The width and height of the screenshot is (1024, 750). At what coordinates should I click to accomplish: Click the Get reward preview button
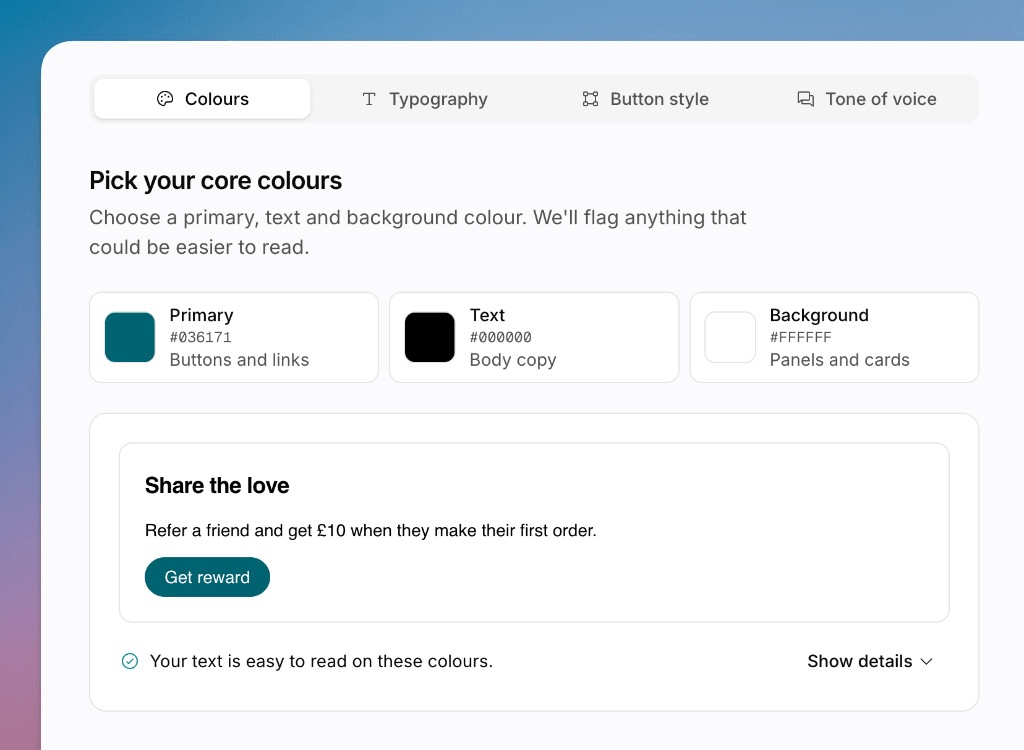[x=207, y=577]
